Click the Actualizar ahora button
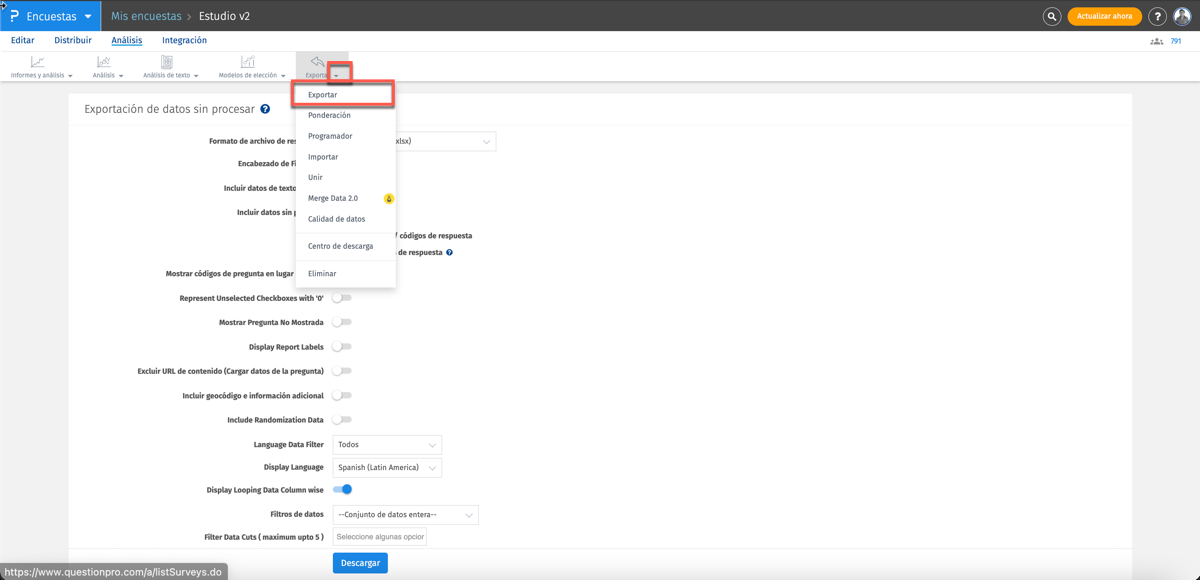 [x=1105, y=16]
